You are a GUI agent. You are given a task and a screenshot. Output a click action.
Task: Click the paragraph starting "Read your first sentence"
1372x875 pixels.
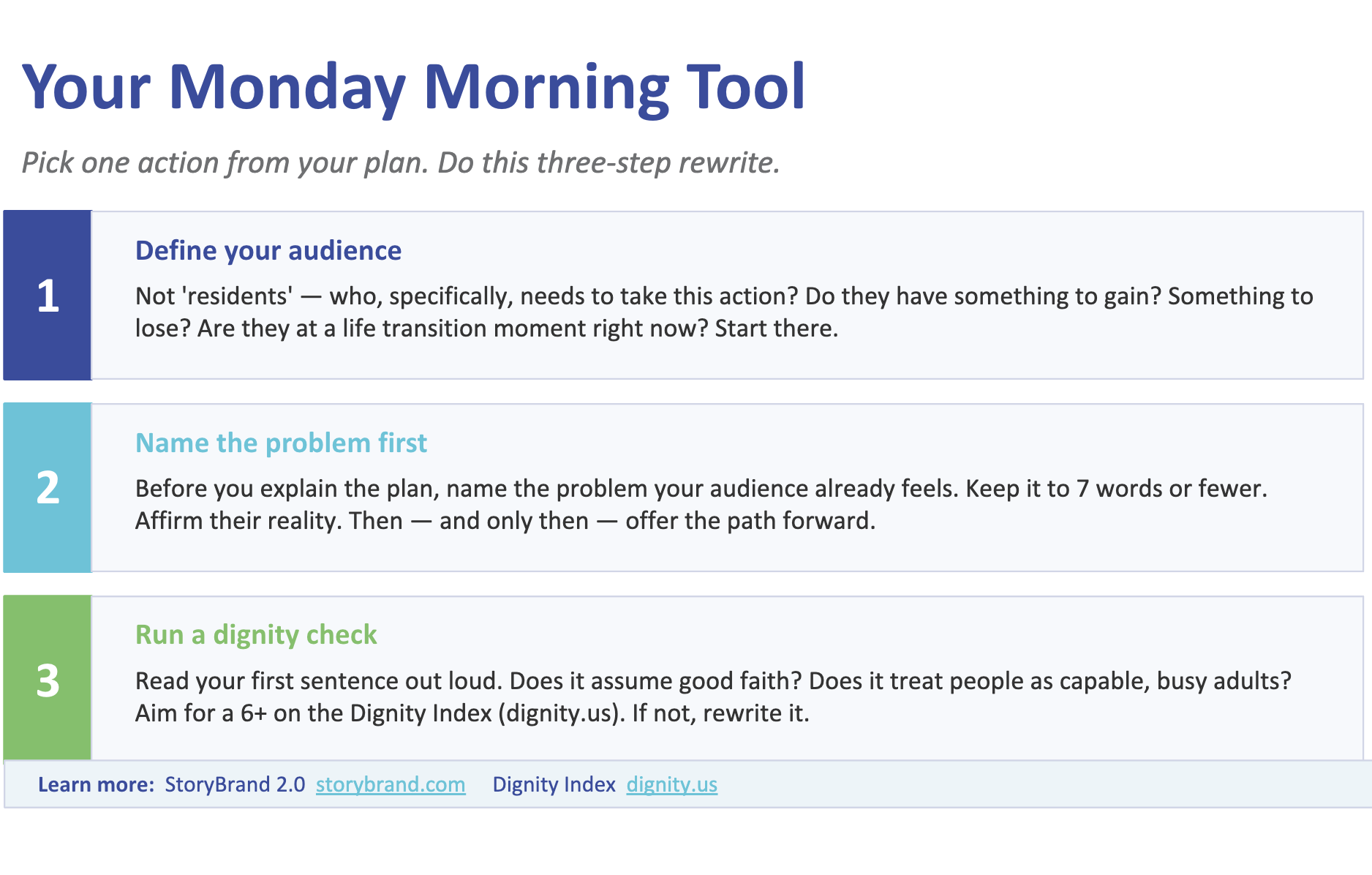(713, 696)
